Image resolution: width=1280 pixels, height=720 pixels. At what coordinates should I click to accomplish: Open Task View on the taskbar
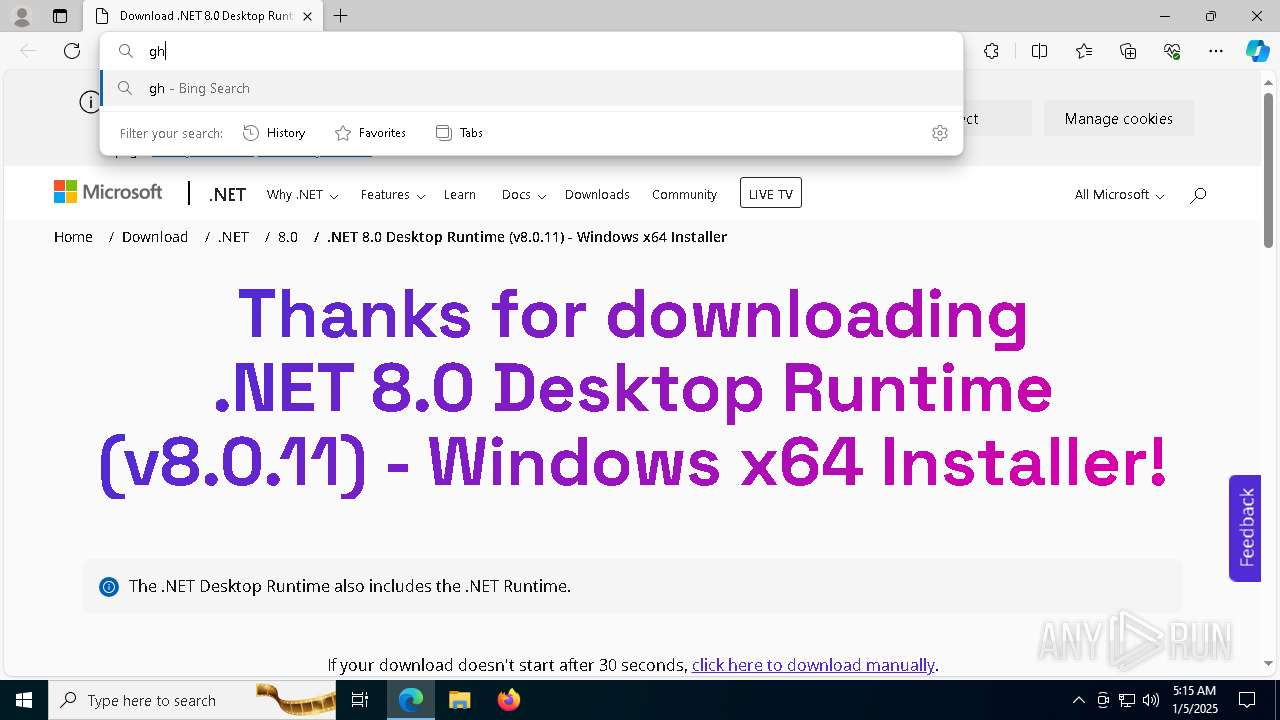point(361,700)
